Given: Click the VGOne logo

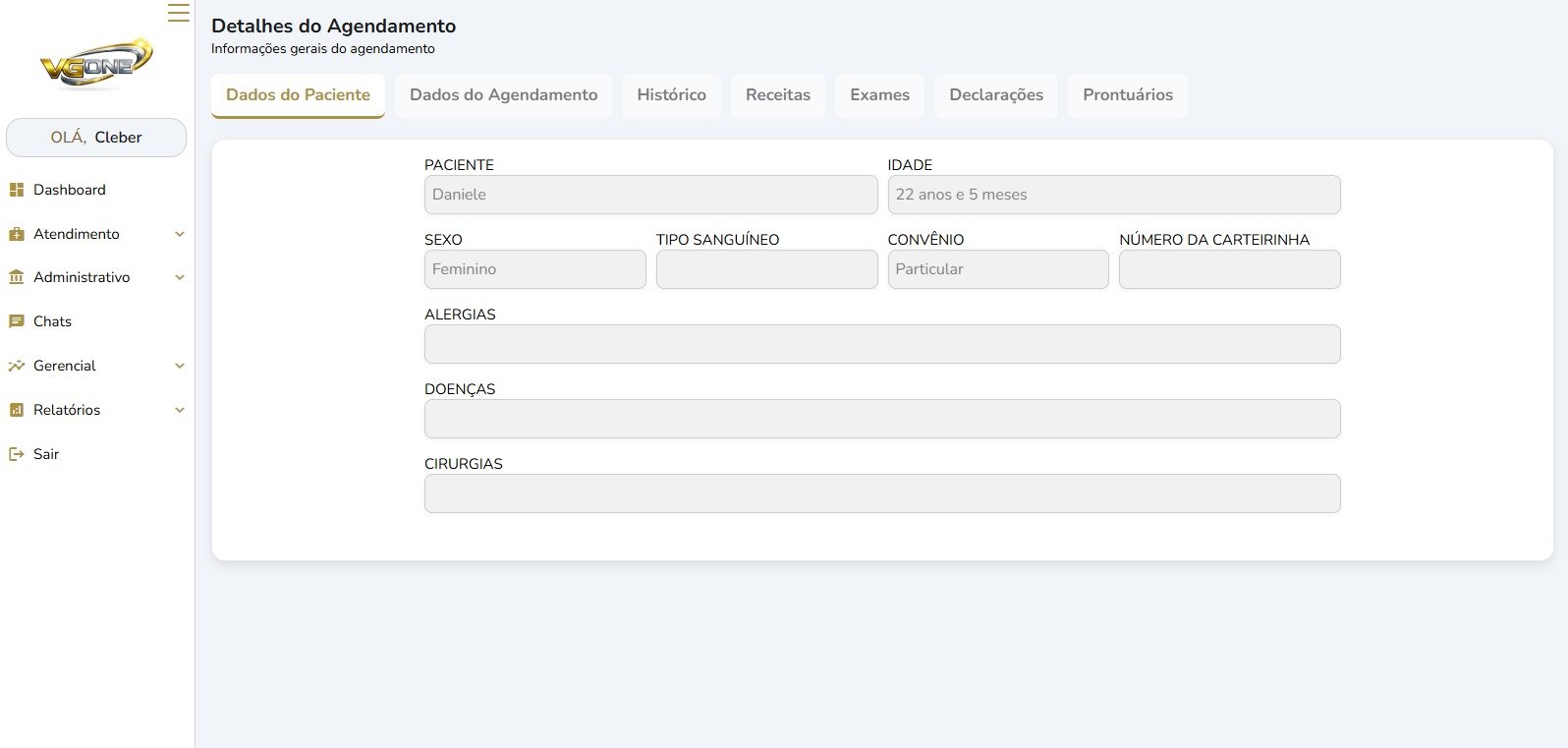Looking at the screenshot, I should (96, 63).
